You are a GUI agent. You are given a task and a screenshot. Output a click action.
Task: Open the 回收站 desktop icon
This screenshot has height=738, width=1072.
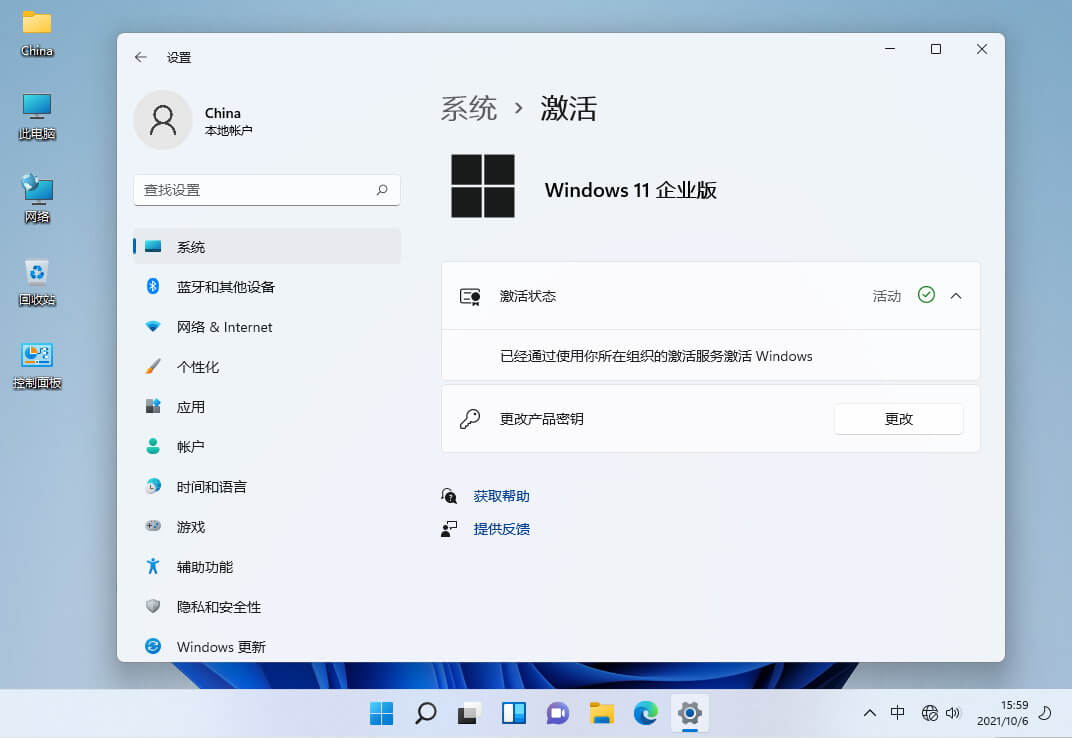pyautogui.click(x=35, y=277)
